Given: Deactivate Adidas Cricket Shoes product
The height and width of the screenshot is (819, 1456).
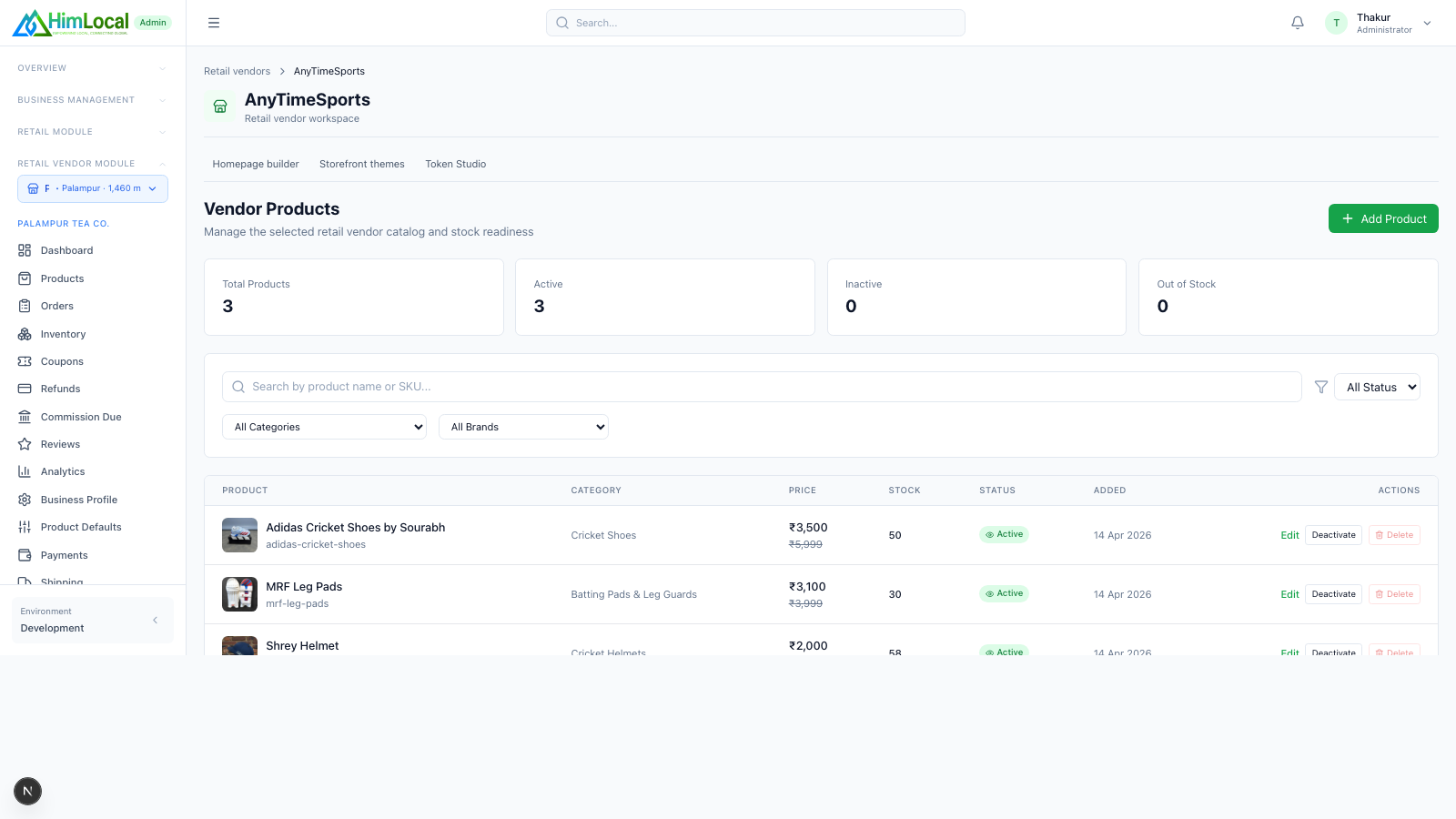Looking at the screenshot, I should (1333, 535).
